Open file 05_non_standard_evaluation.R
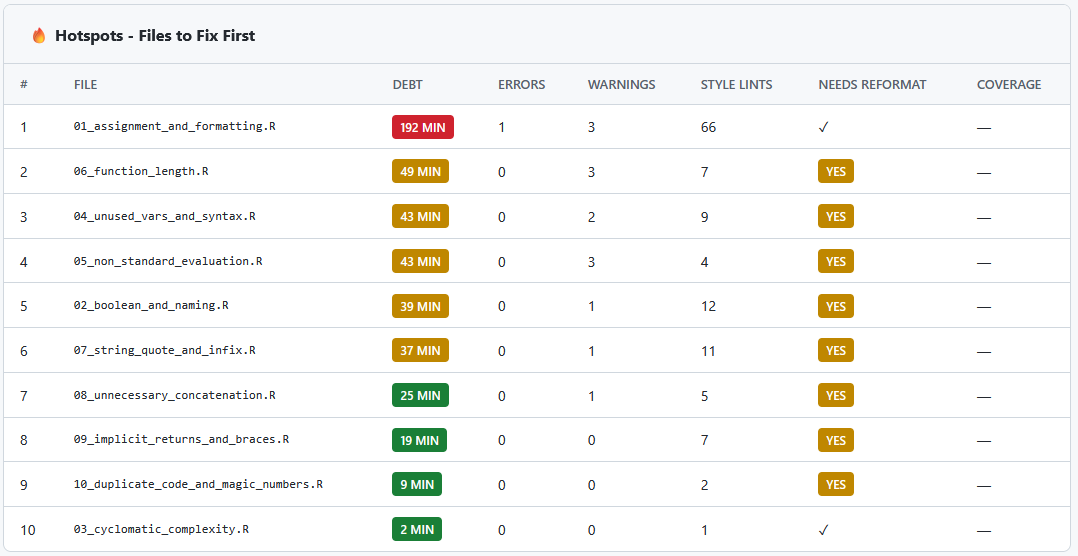1078x556 pixels. coord(168,261)
